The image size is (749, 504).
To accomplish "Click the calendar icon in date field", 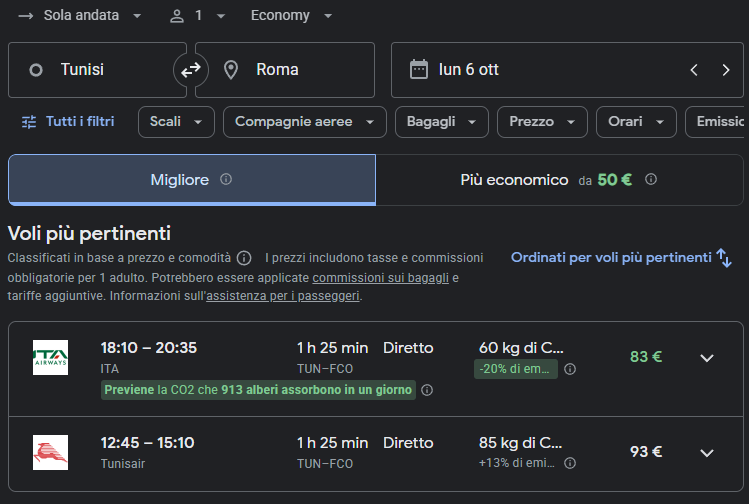I will pyautogui.click(x=418, y=70).
